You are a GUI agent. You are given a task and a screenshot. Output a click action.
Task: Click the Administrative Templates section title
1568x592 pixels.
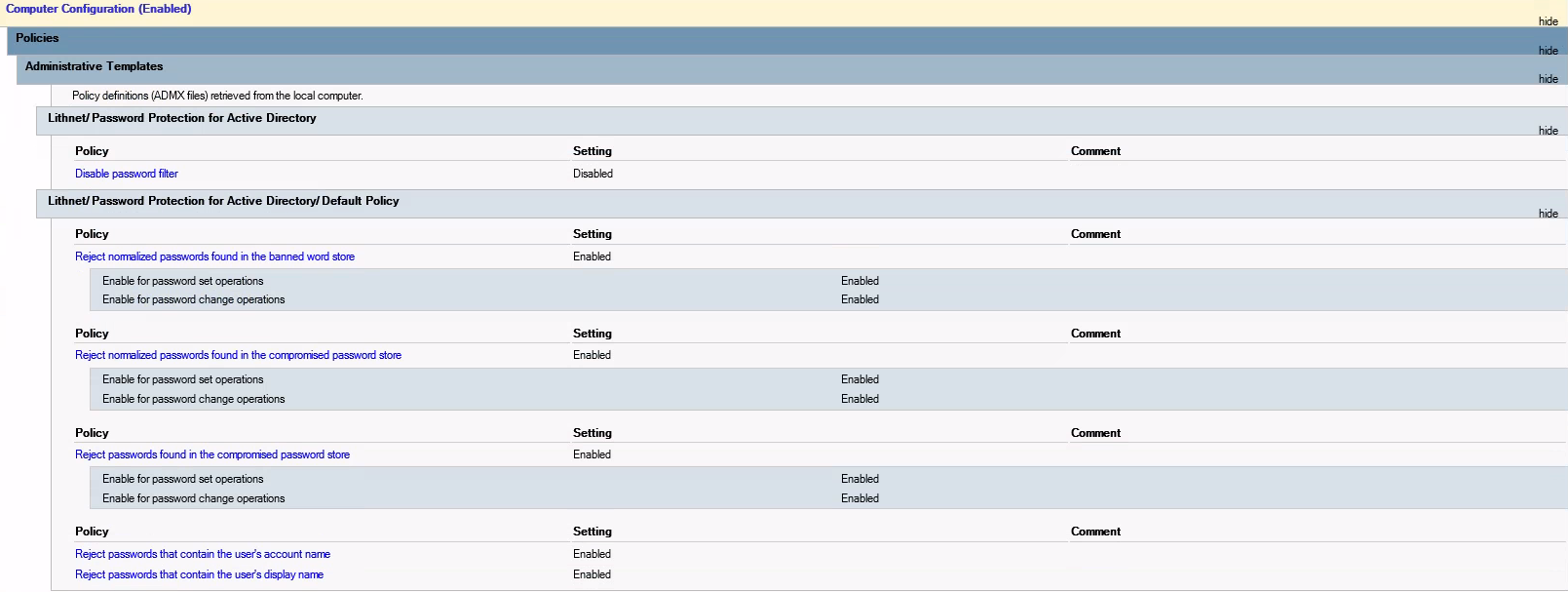pos(94,66)
